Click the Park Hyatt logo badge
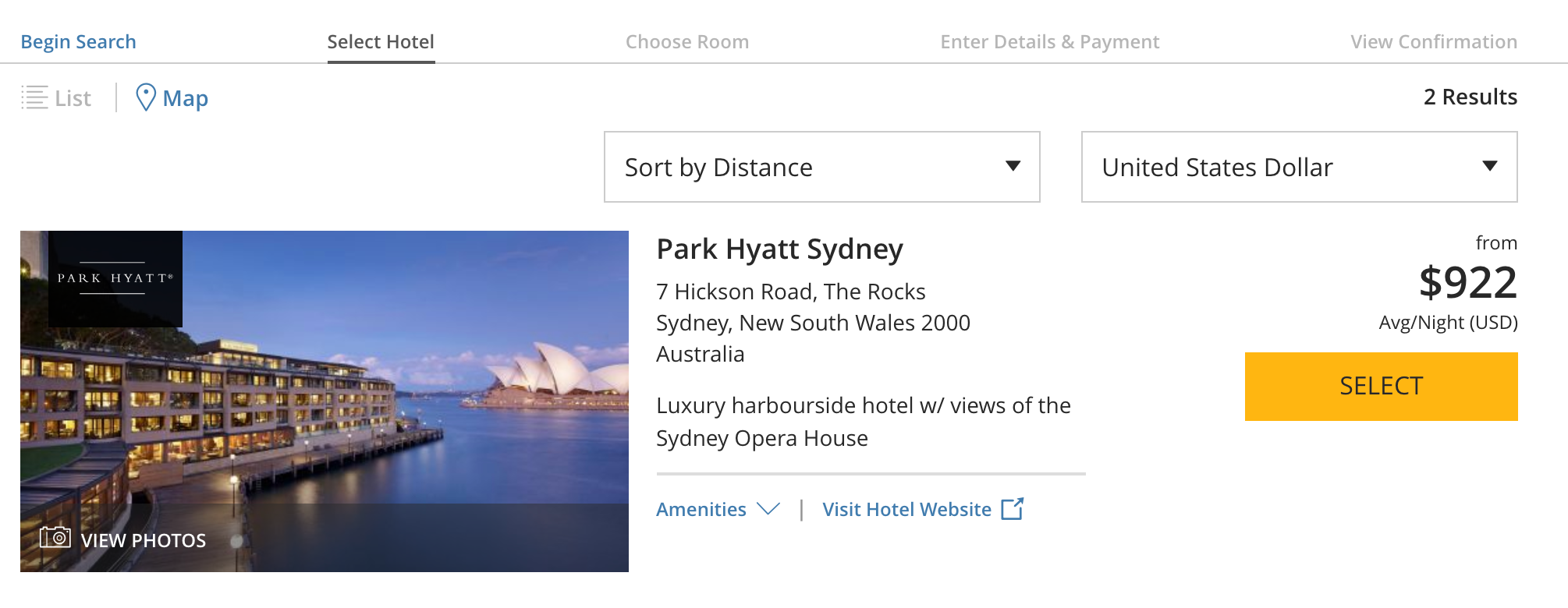 [x=115, y=278]
